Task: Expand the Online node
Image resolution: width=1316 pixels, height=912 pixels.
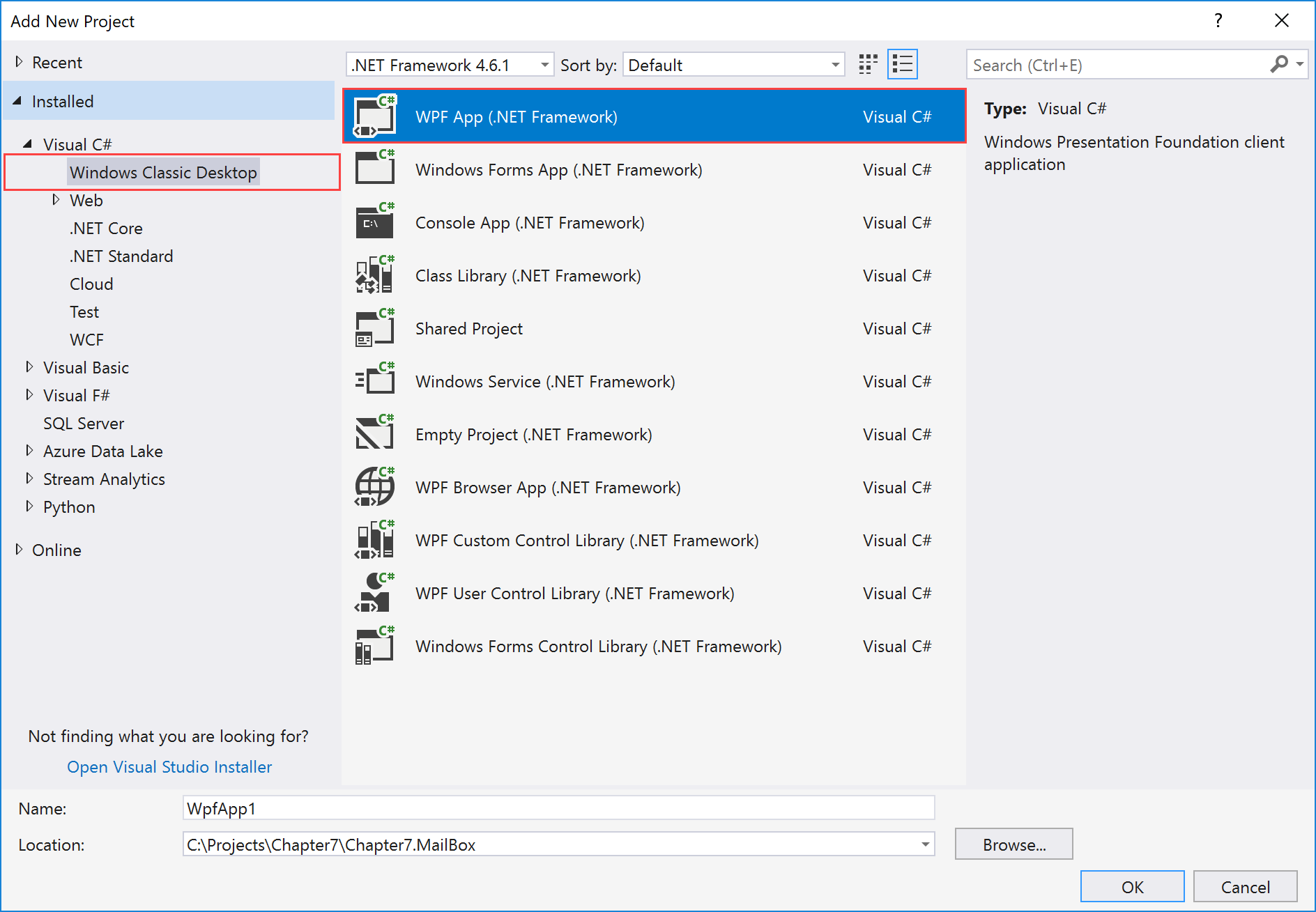Action: pyautogui.click(x=19, y=550)
